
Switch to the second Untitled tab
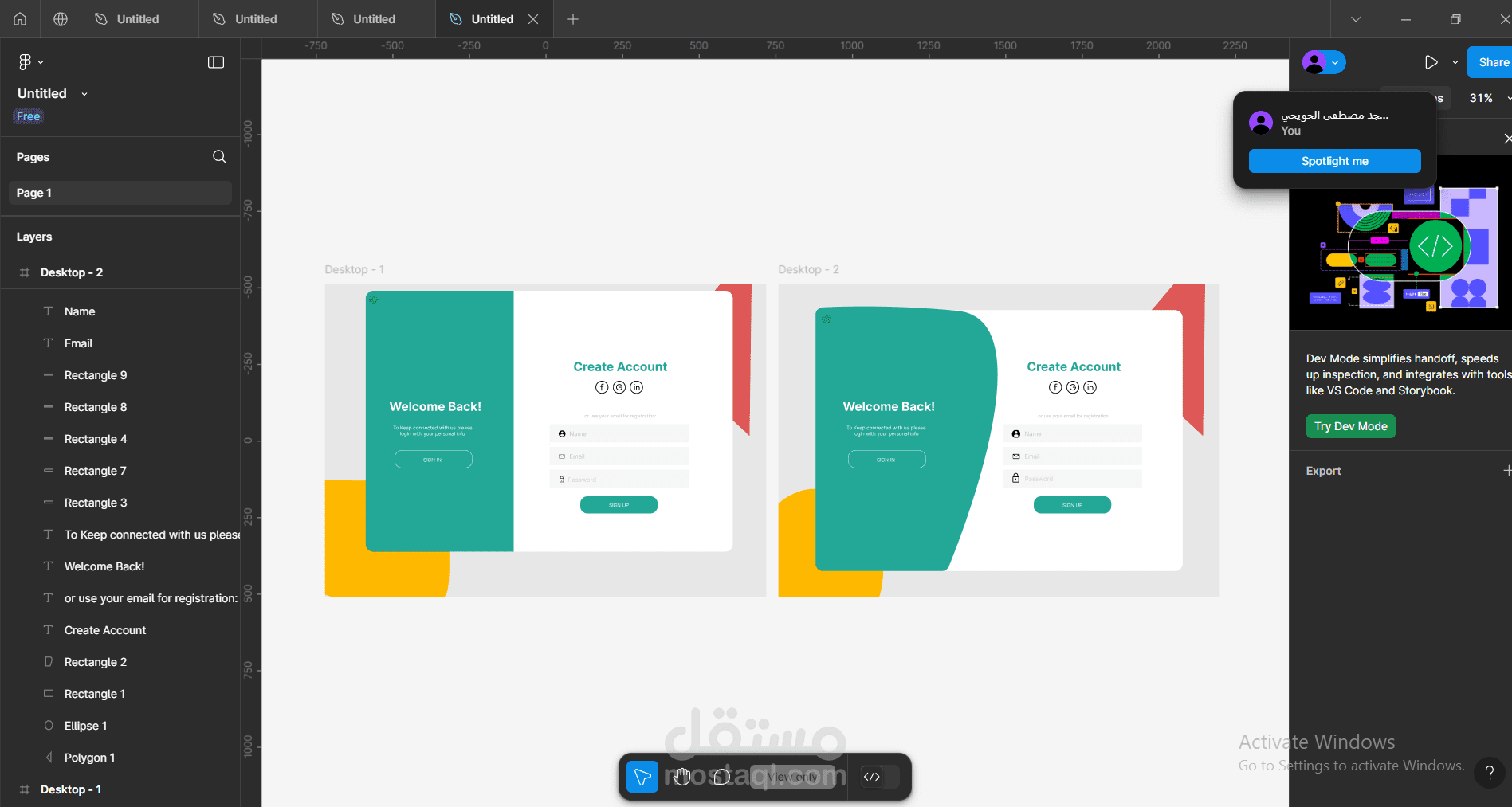click(x=257, y=19)
